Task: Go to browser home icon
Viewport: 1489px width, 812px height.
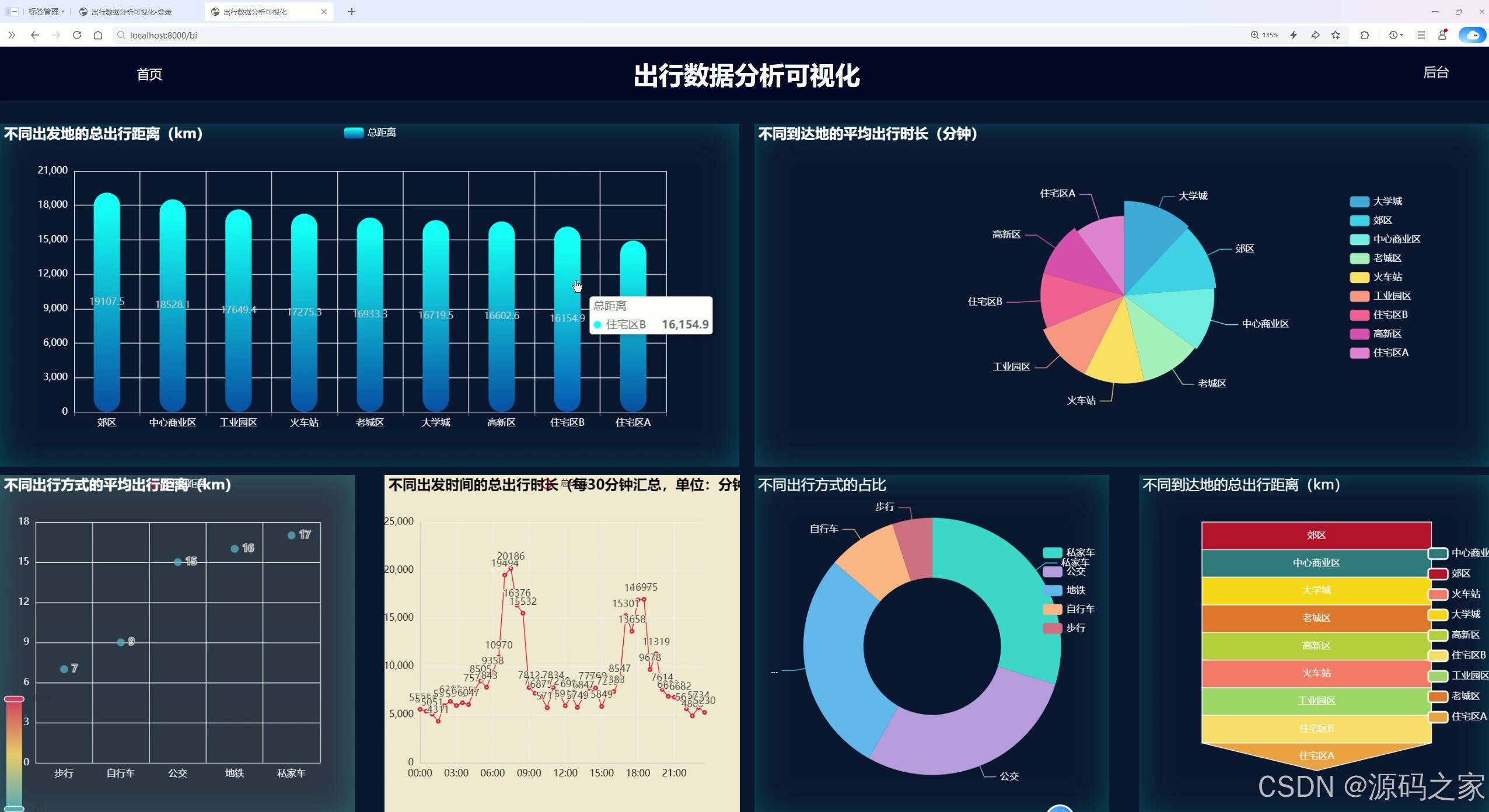Action: pyautogui.click(x=98, y=35)
